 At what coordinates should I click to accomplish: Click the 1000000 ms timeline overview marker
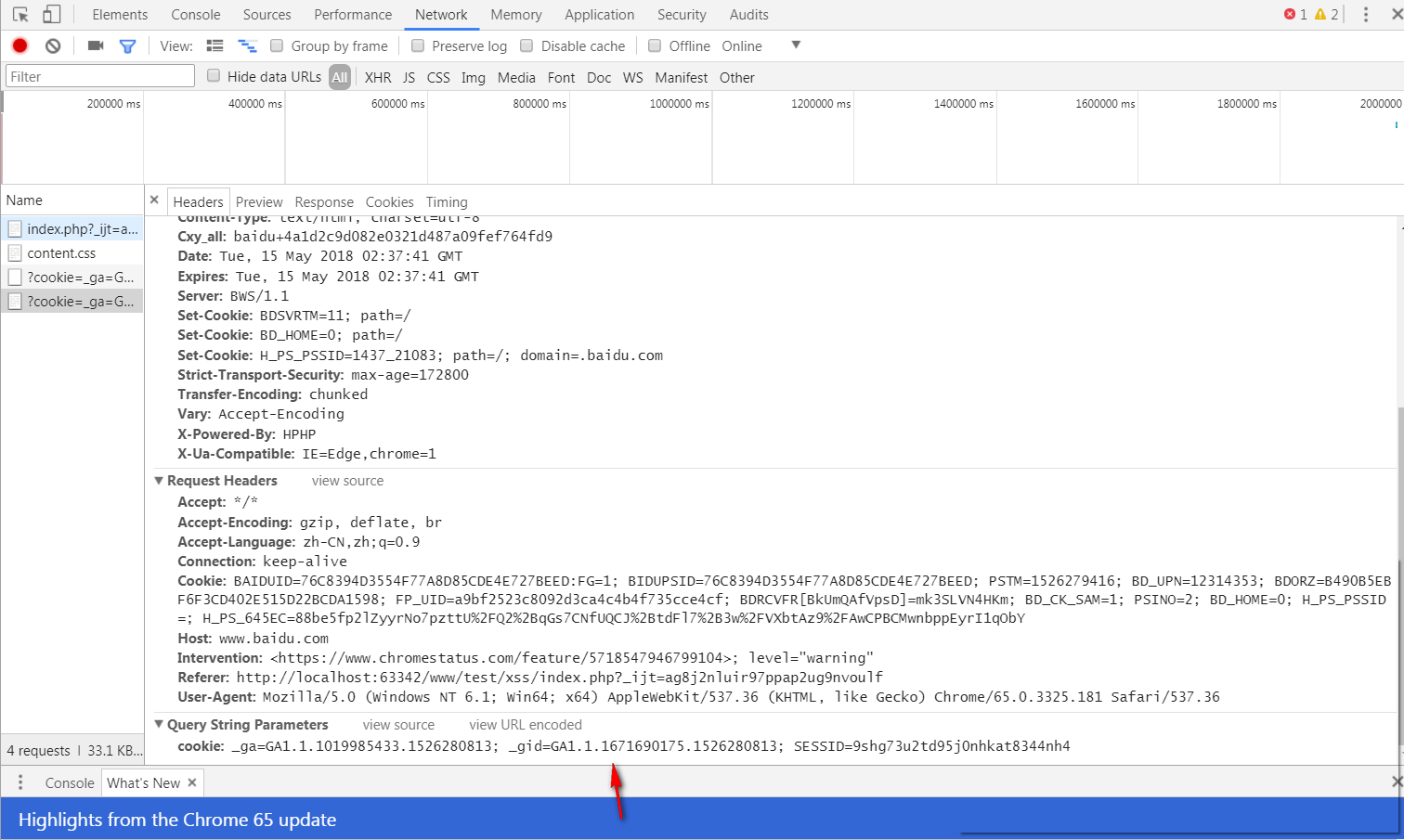[679, 104]
